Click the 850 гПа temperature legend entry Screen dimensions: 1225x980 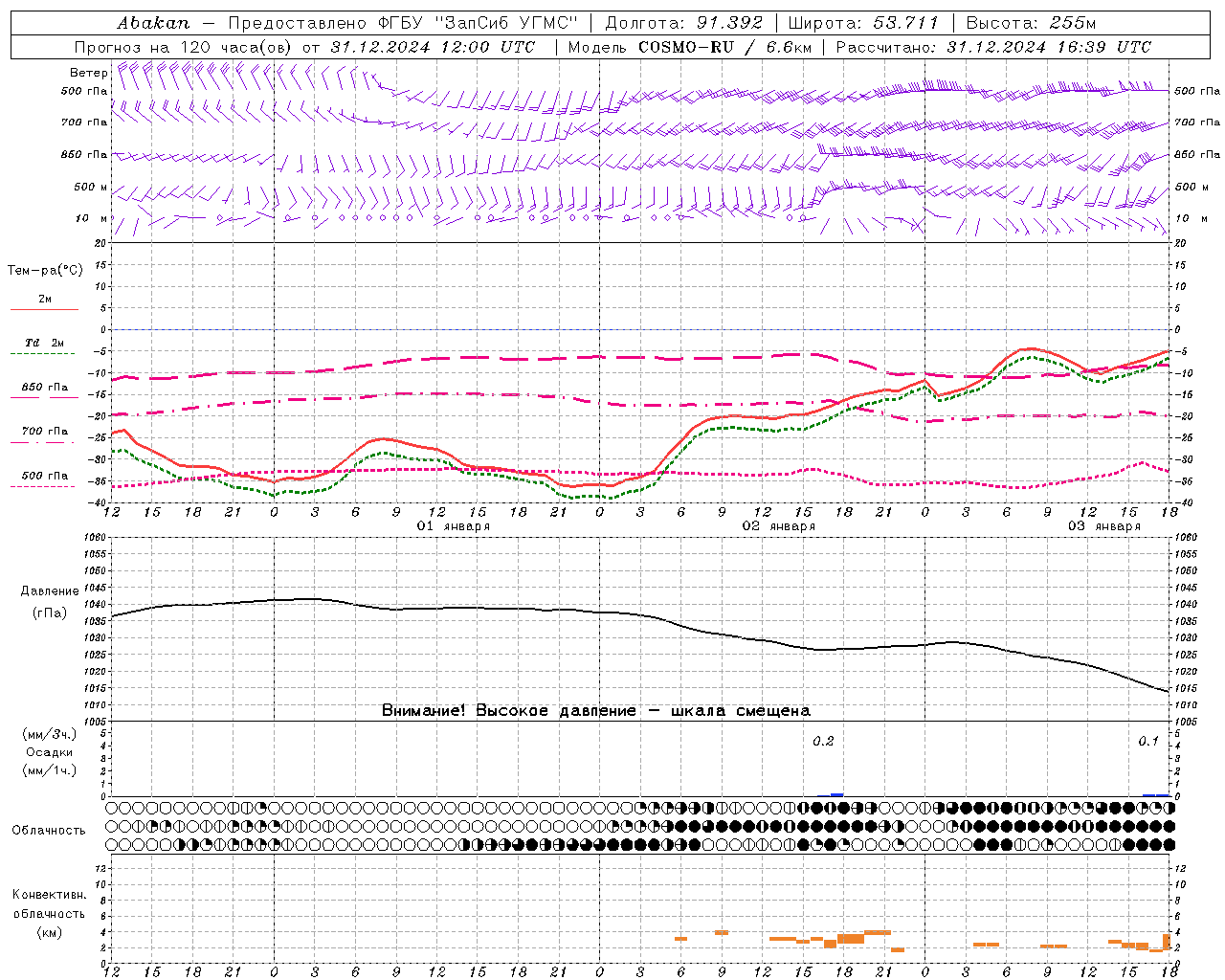tap(44, 388)
